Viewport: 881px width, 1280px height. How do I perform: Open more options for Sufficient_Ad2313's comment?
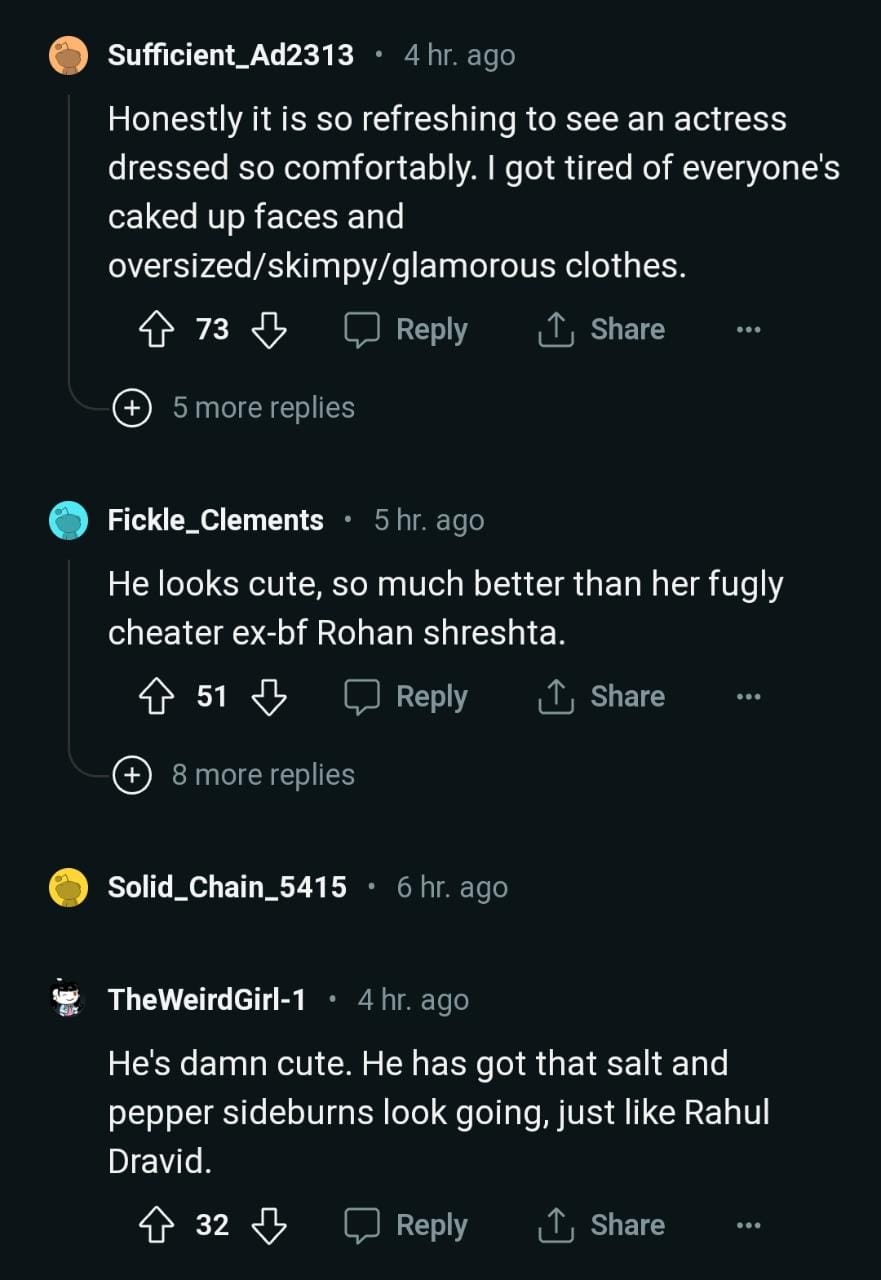[x=748, y=330]
